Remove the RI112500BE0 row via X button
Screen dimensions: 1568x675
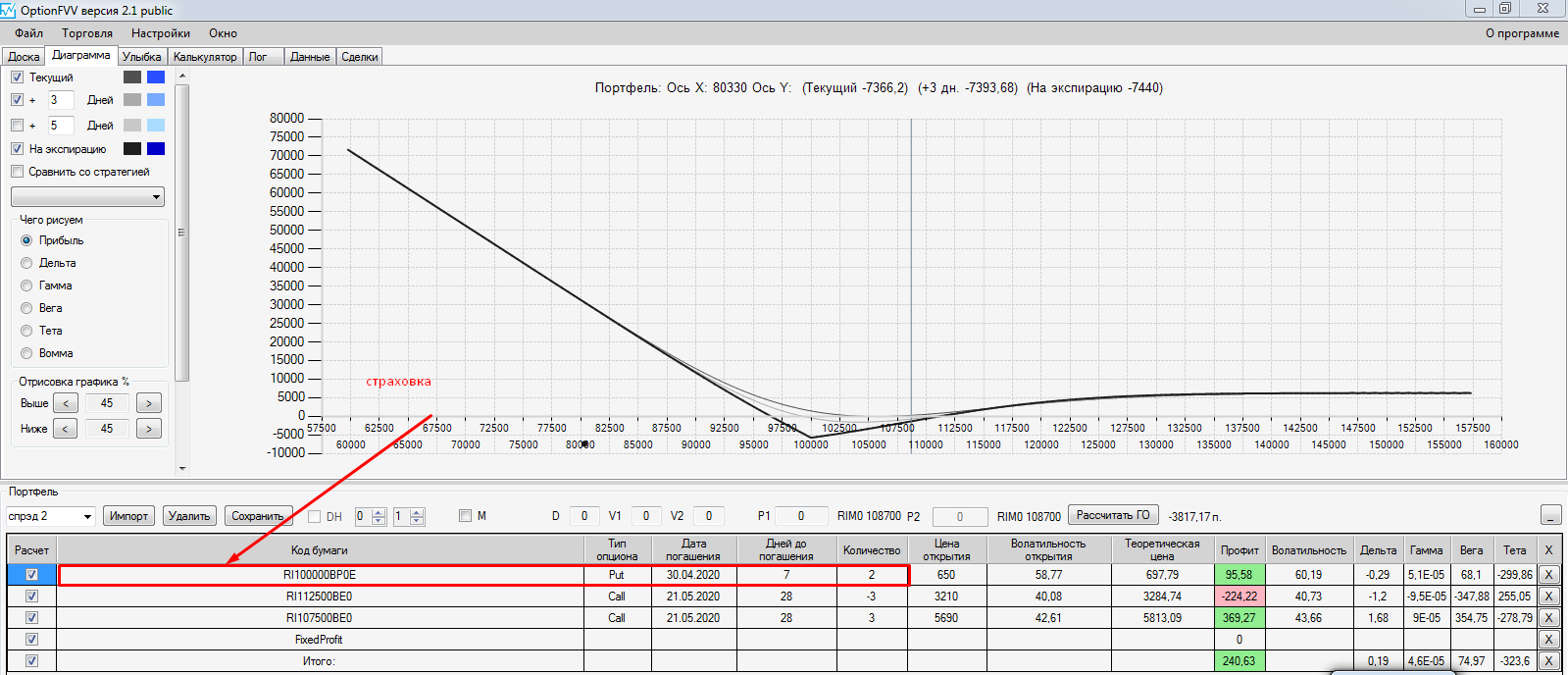(x=1548, y=597)
